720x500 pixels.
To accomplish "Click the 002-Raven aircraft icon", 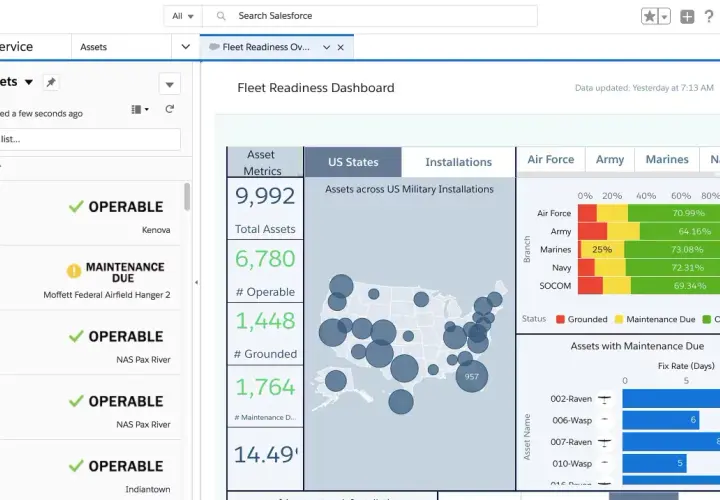I will coord(605,399).
